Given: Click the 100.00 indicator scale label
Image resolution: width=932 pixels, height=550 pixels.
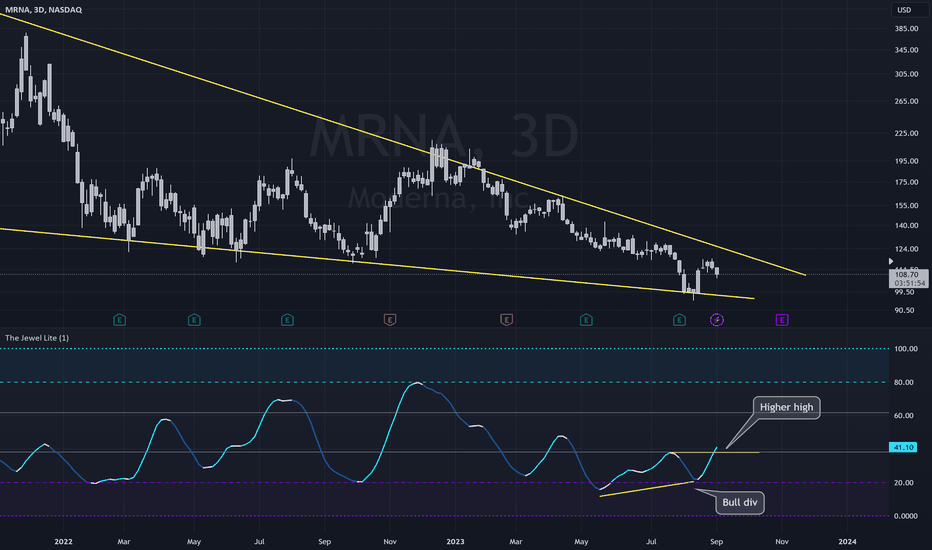Looking at the screenshot, I should 906,349.
